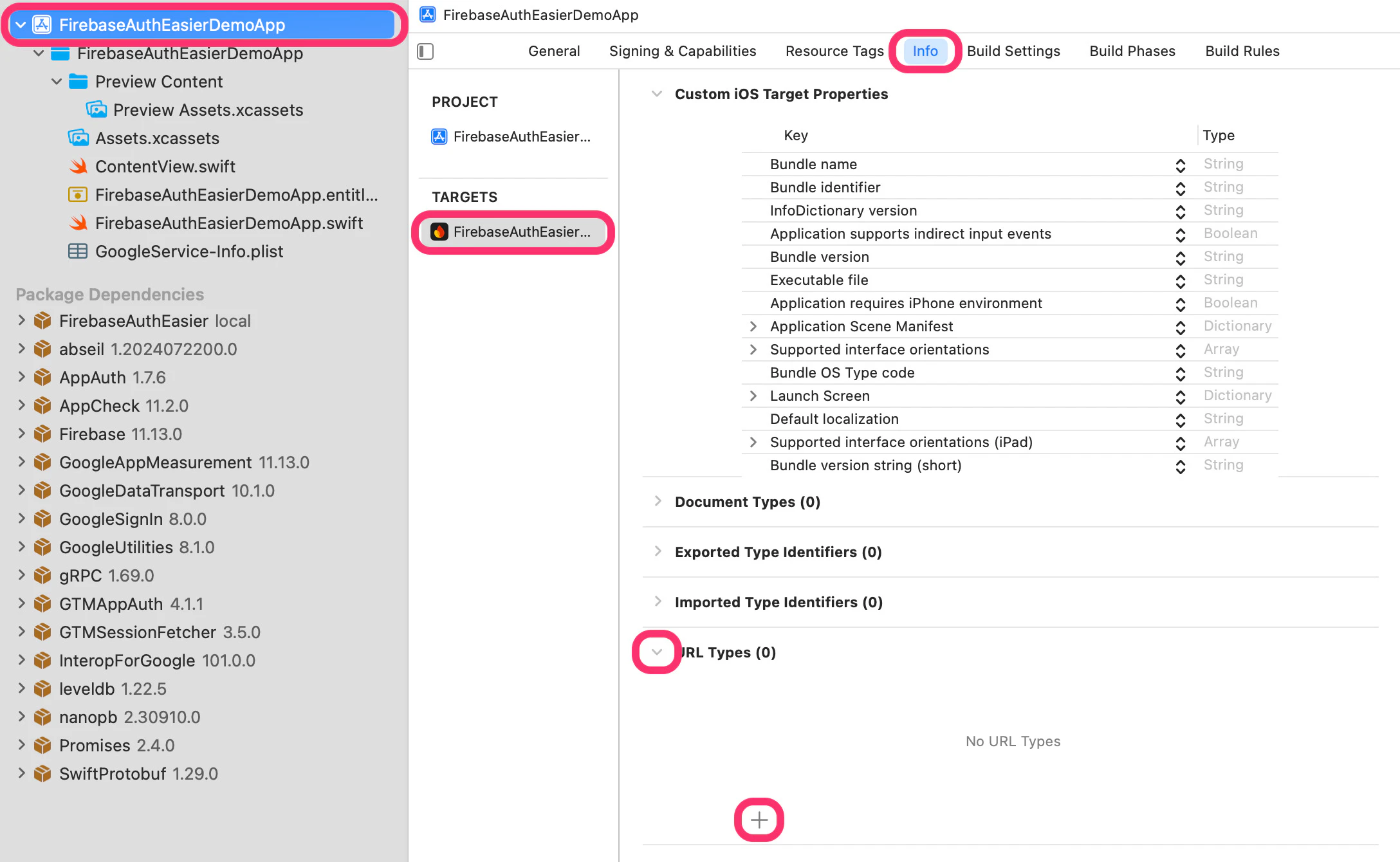Click the nanopb package icon
Viewport: 1400px width, 862px height.
(x=42, y=717)
